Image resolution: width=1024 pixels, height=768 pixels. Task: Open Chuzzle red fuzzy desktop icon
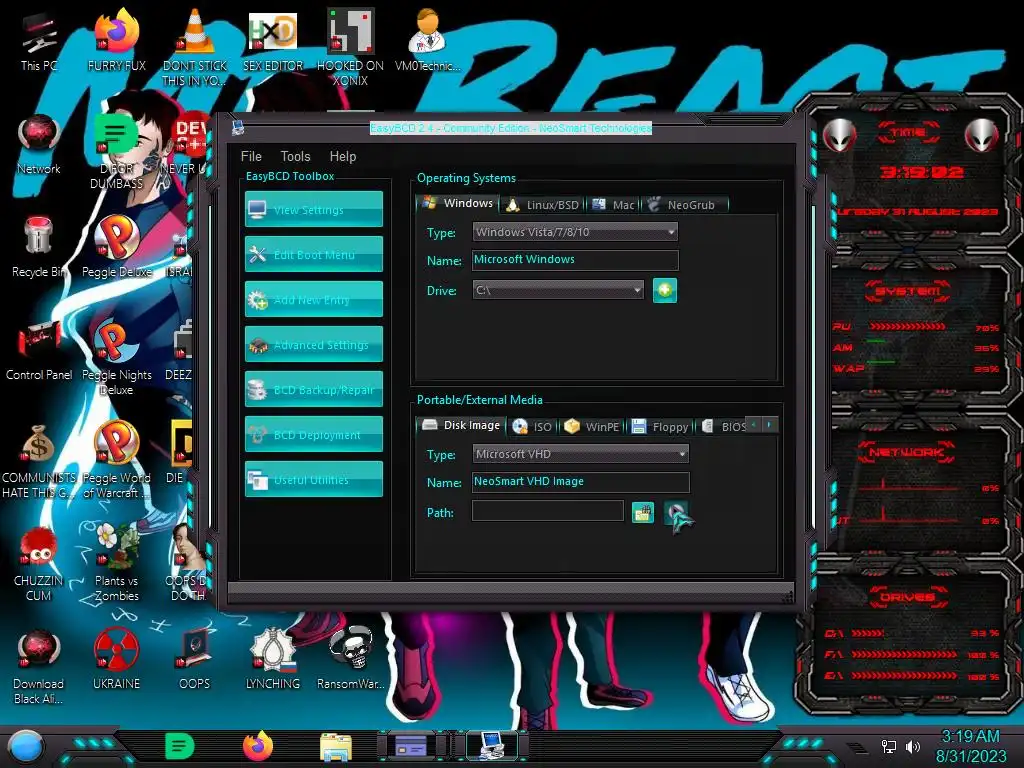39,564
